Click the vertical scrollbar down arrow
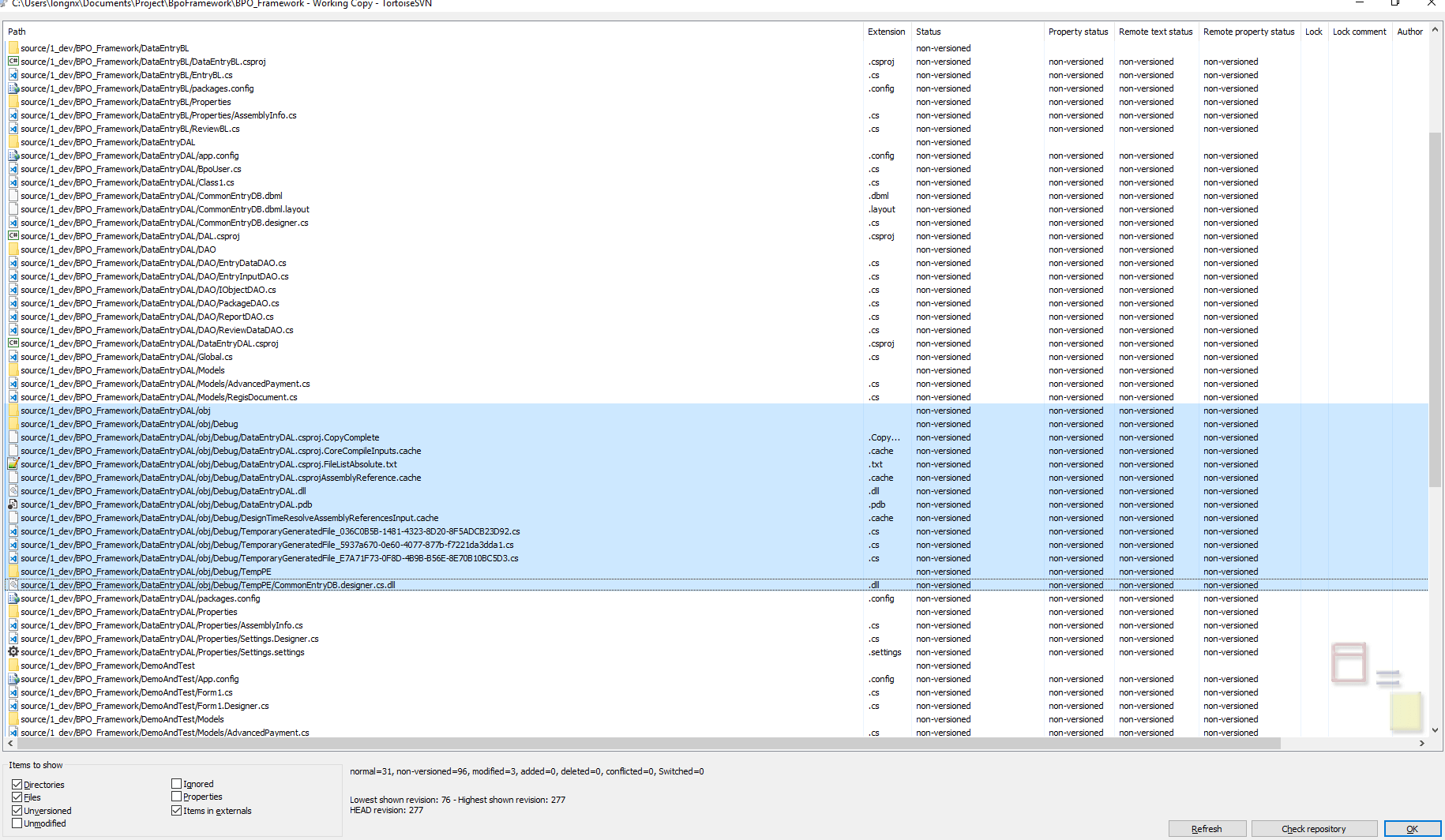 [x=1435, y=730]
